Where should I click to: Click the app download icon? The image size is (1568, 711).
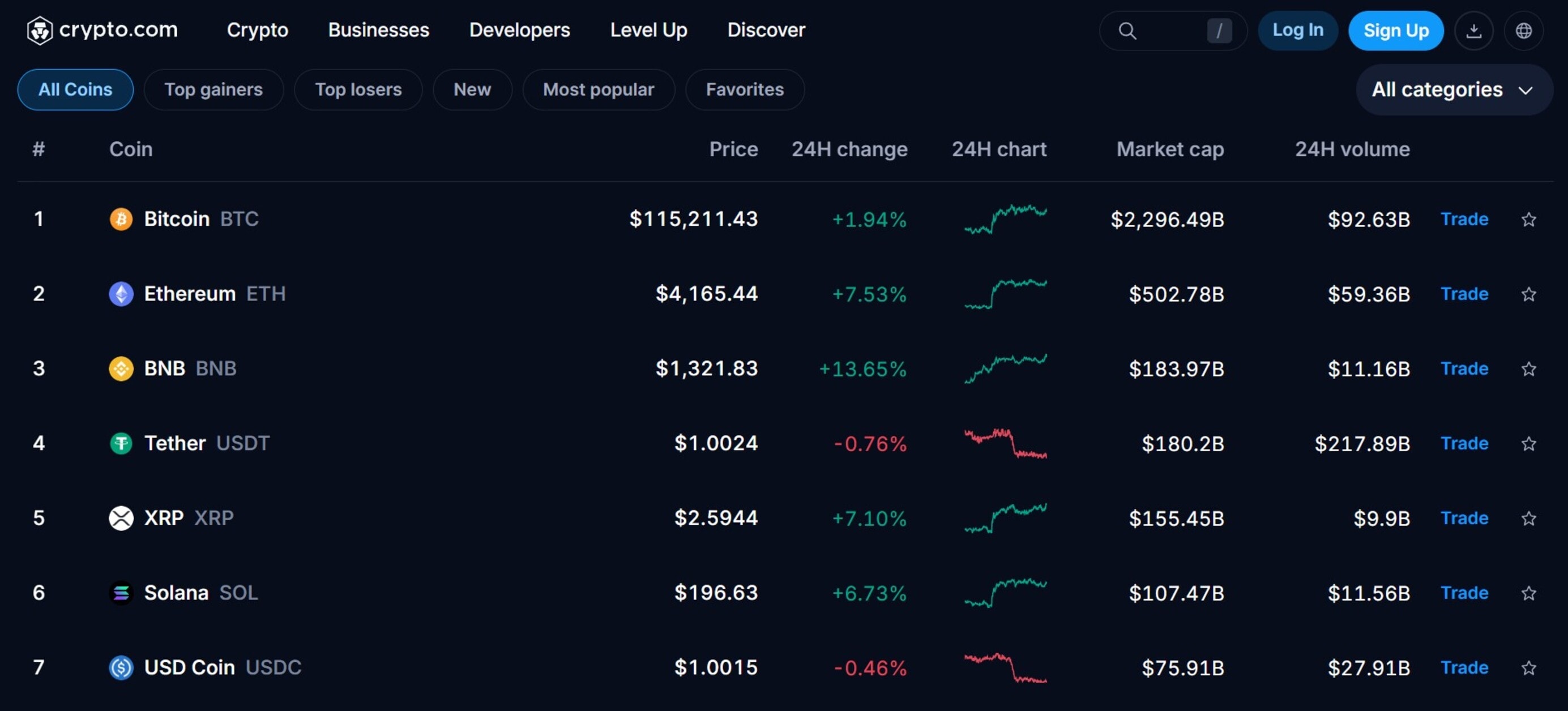(1473, 31)
